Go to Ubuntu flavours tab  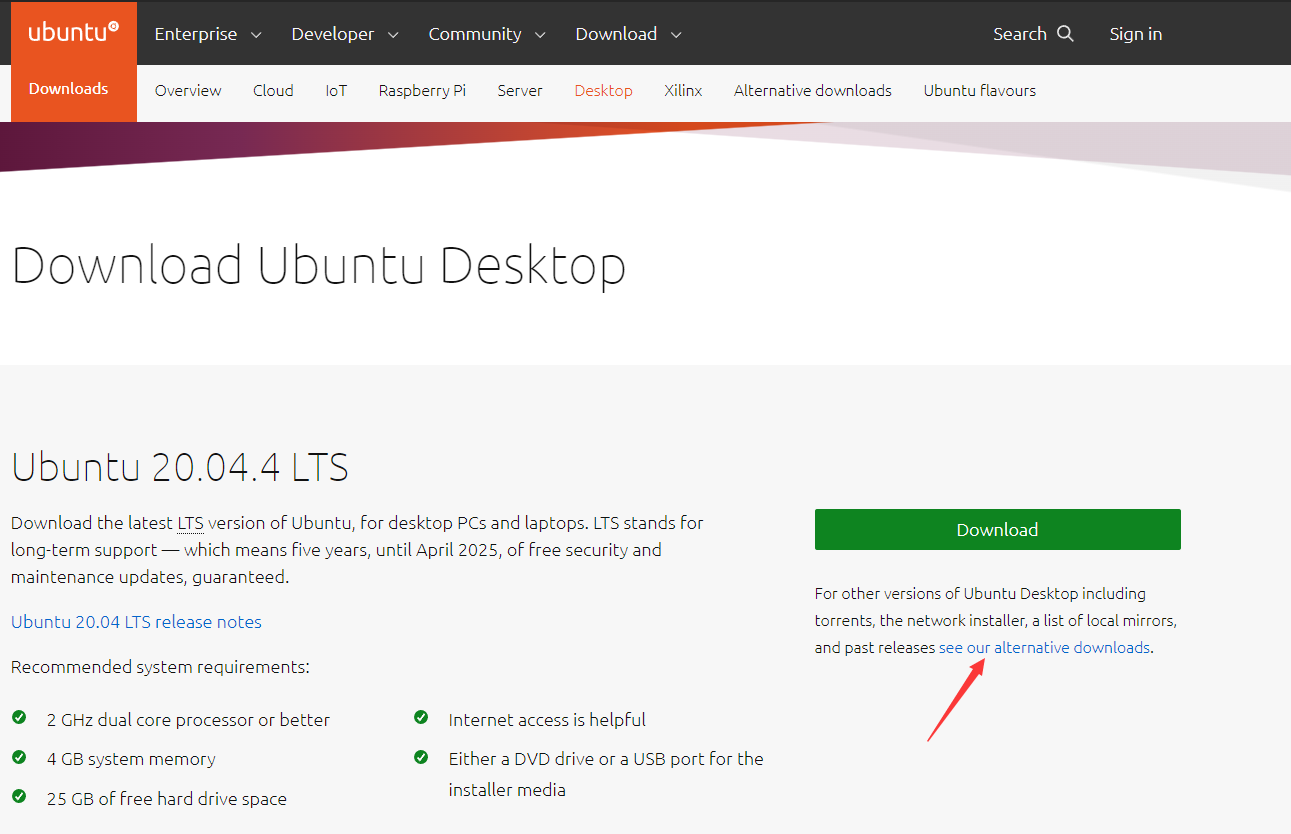[979, 91]
